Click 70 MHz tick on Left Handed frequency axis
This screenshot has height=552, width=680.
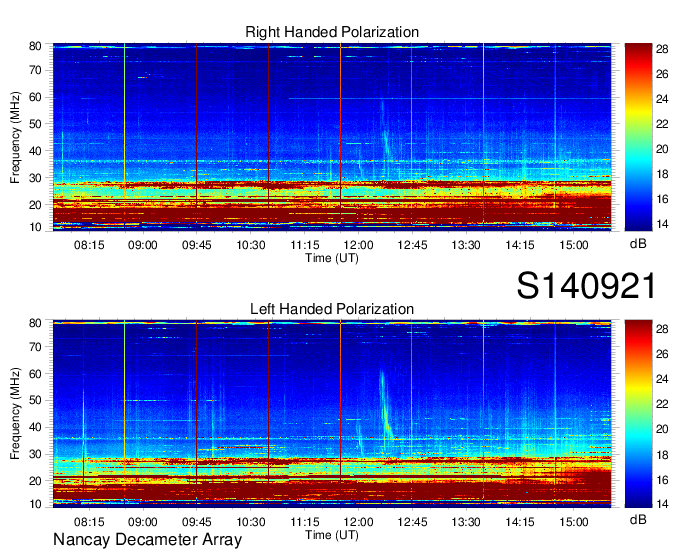click(35, 347)
